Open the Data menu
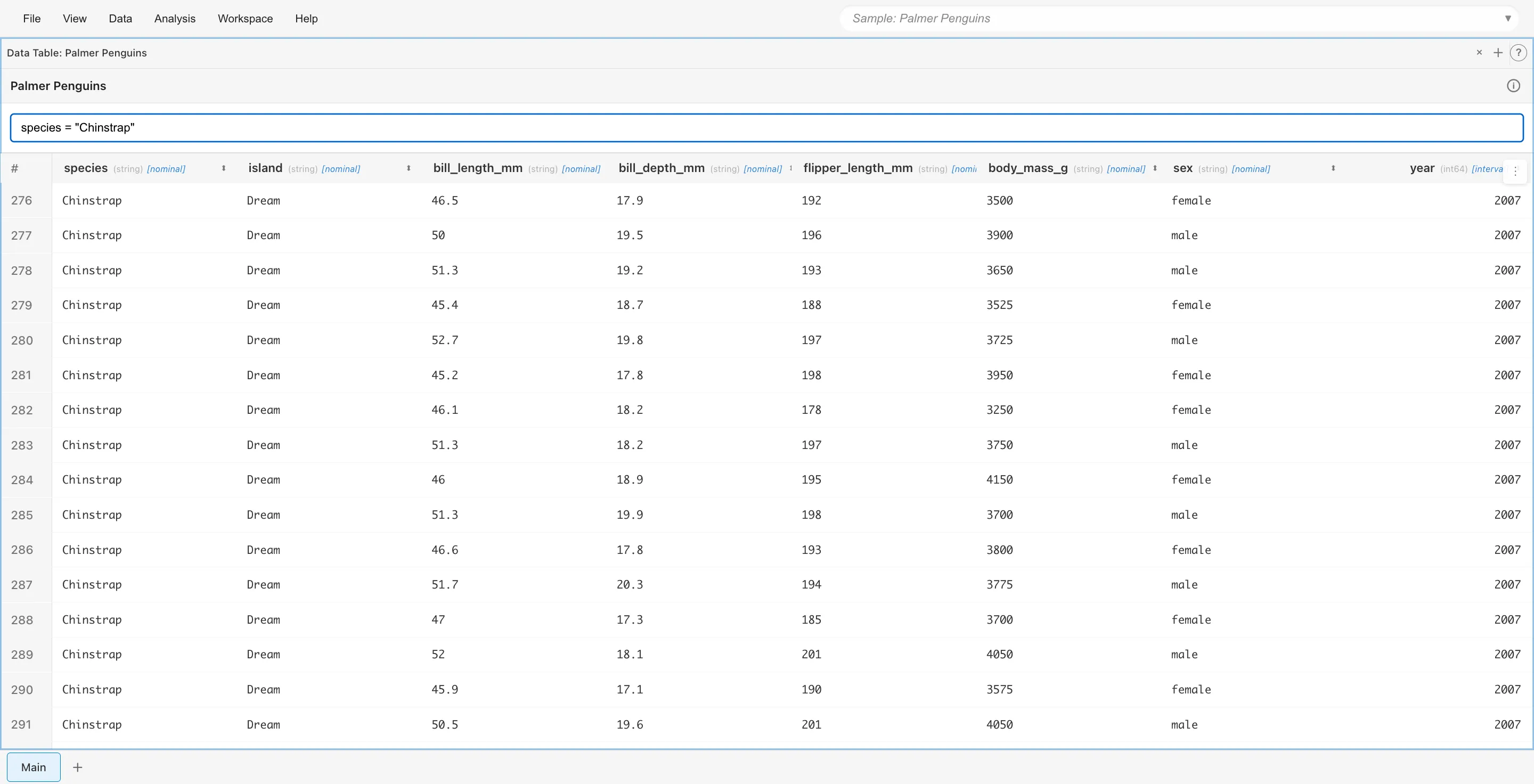Screen dimensions: 1534x784 (x=120, y=19)
